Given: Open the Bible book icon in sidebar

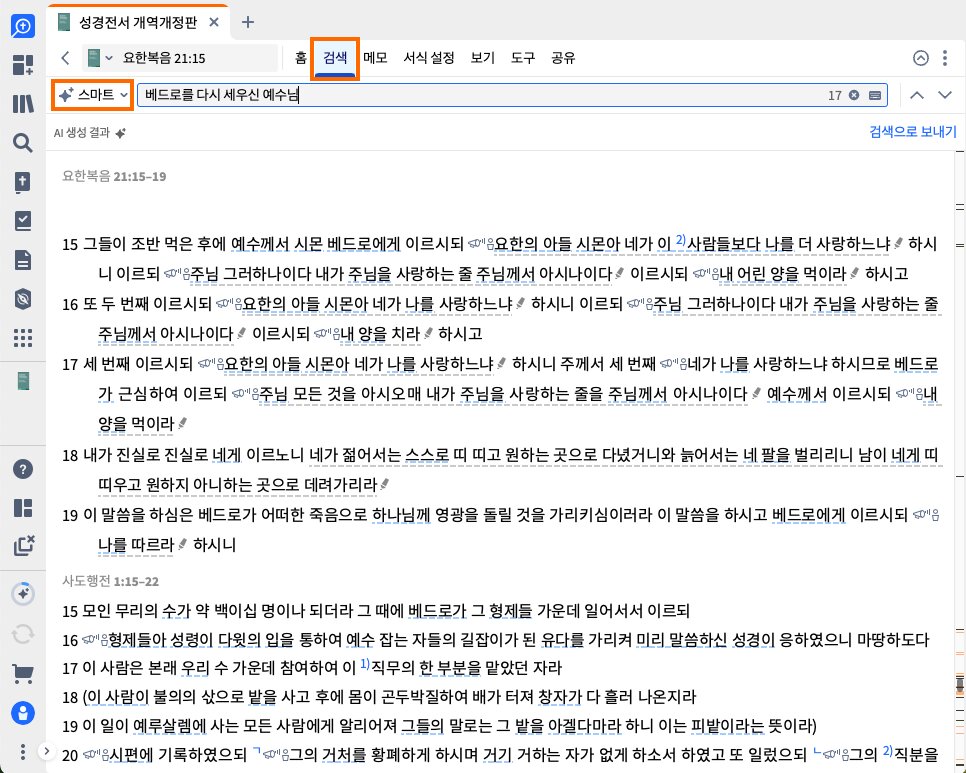Looking at the screenshot, I should coord(23,182).
